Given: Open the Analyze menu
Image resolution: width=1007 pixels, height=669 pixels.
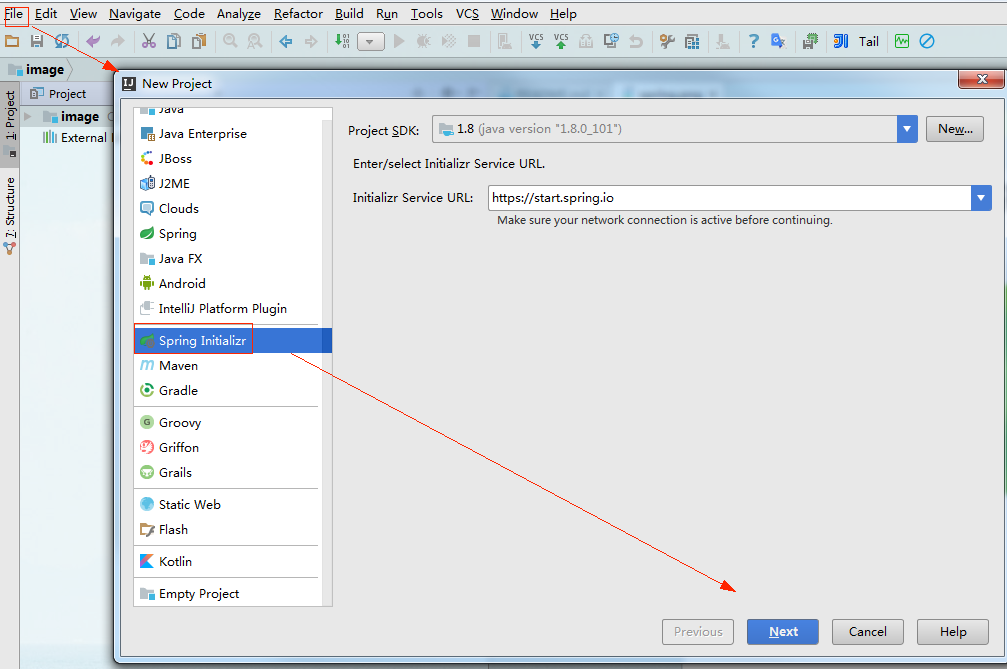Looking at the screenshot, I should [x=239, y=13].
